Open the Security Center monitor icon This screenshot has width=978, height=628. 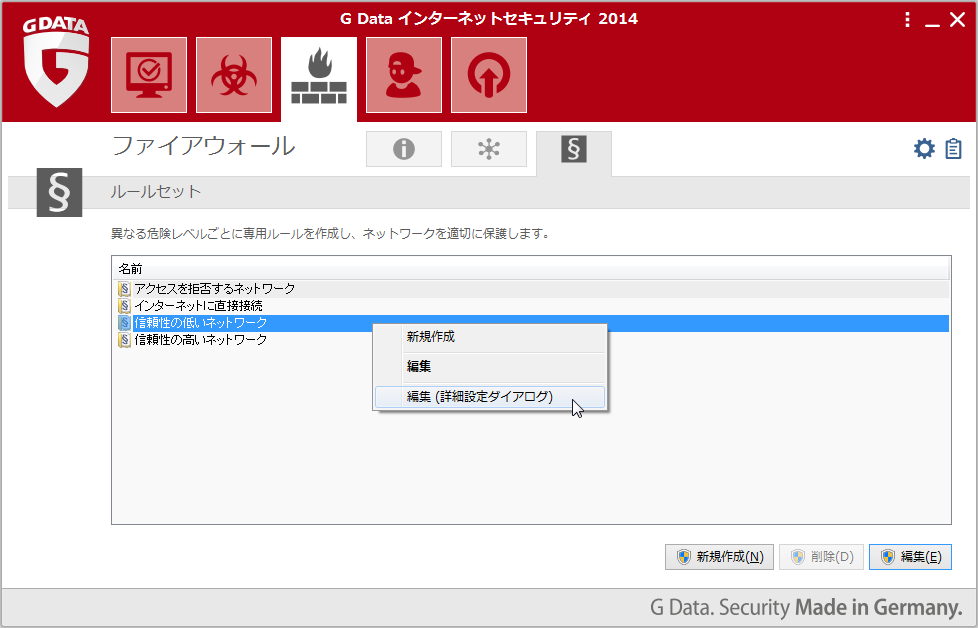point(149,75)
